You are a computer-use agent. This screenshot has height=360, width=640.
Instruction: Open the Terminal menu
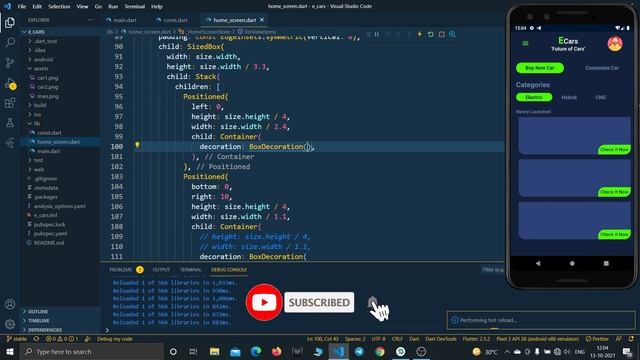click(x=134, y=6)
